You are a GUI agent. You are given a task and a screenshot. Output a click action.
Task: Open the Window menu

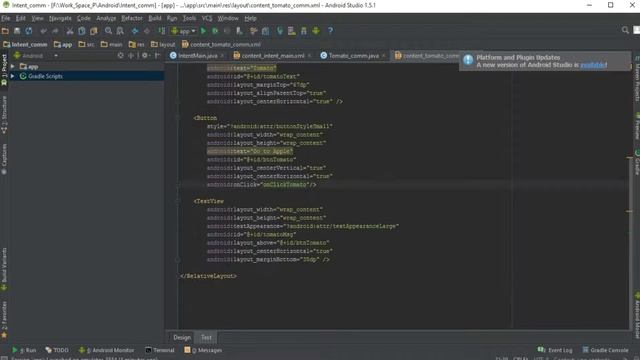(x=228, y=18)
